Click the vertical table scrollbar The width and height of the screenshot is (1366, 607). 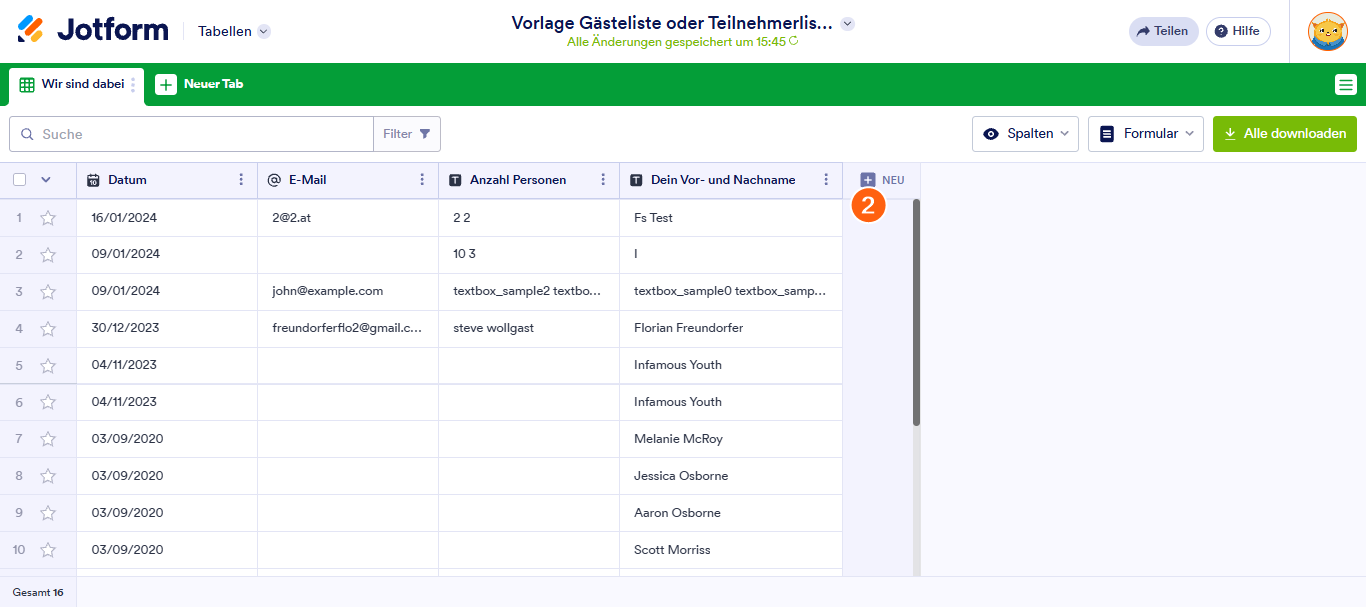(916, 313)
